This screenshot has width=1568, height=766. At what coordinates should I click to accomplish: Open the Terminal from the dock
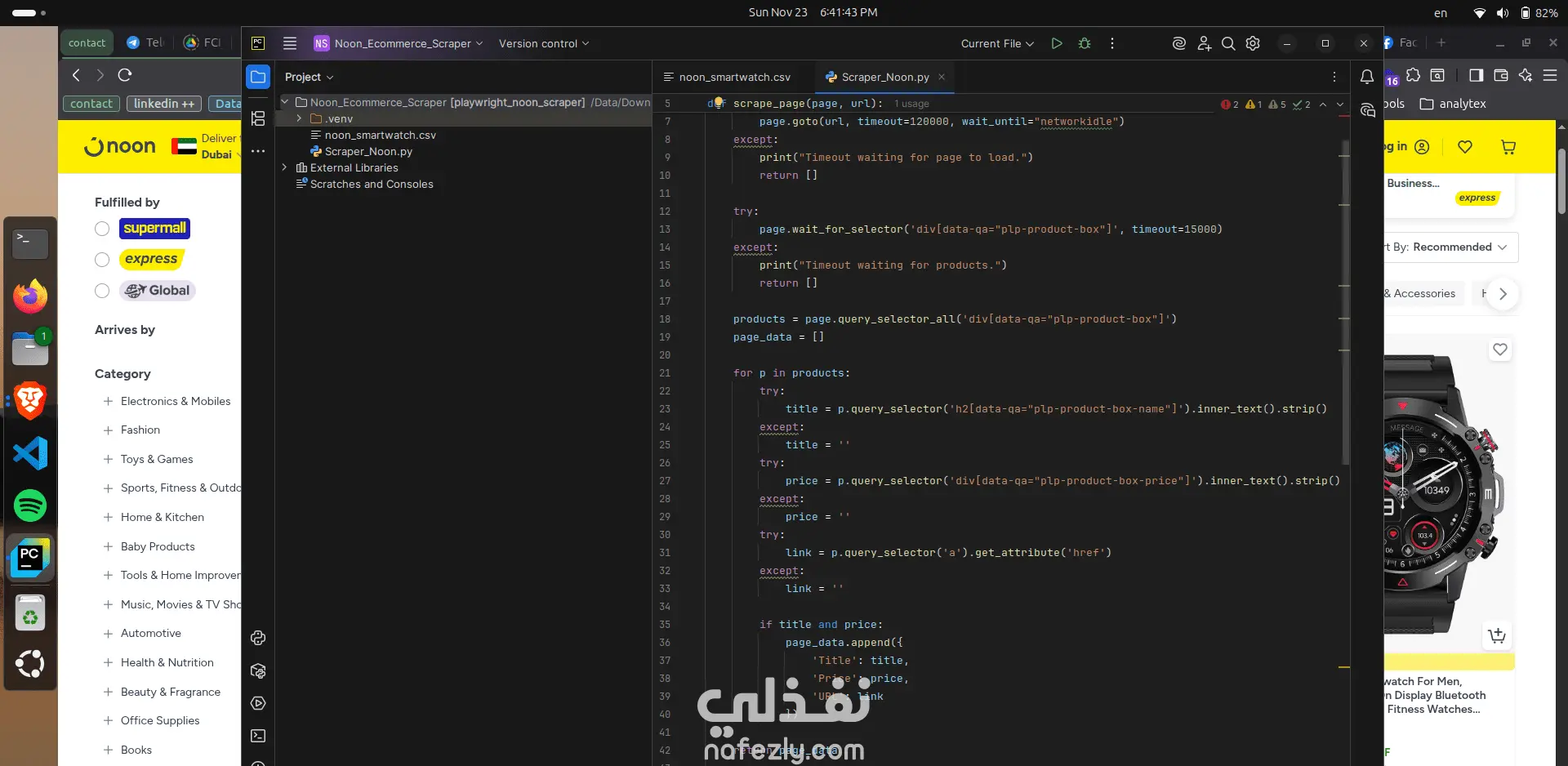pyautogui.click(x=30, y=243)
